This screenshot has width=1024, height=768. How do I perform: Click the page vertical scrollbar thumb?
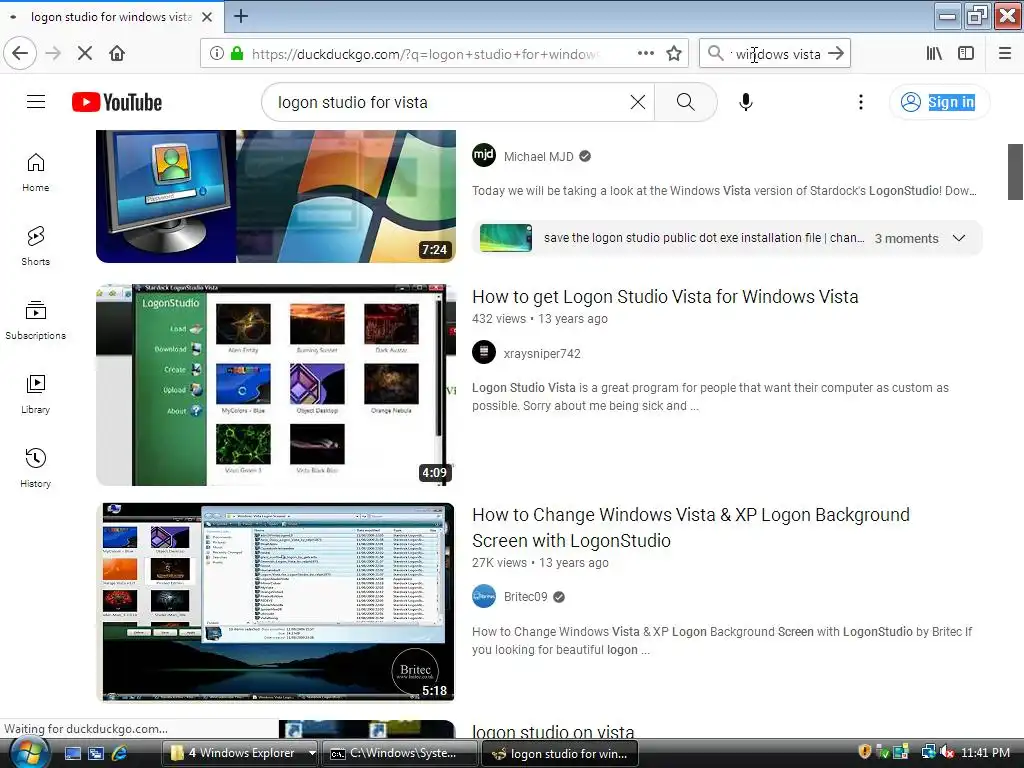(x=1015, y=172)
